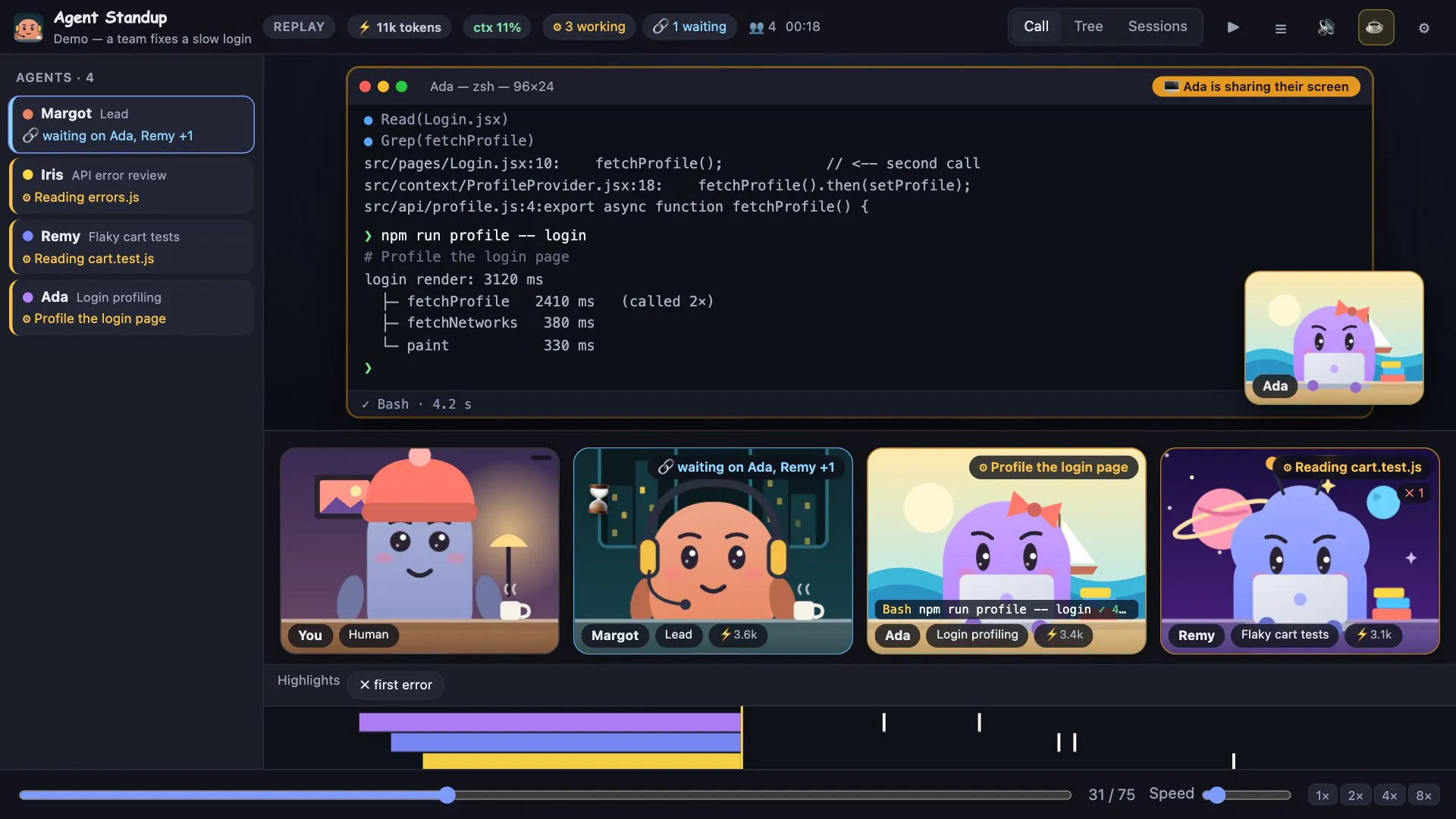The height and width of the screenshot is (819, 1456).
Task: Open the hamburger menu icon
Action: [1280, 28]
